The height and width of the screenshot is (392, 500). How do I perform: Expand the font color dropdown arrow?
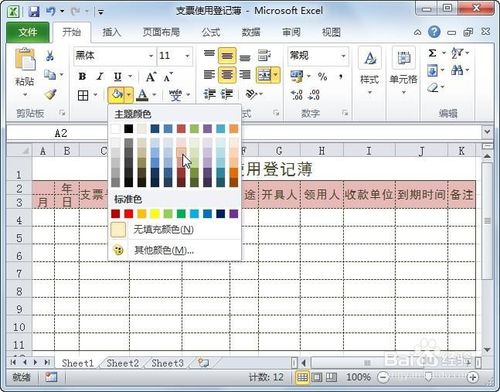click(x=154, y=95)
